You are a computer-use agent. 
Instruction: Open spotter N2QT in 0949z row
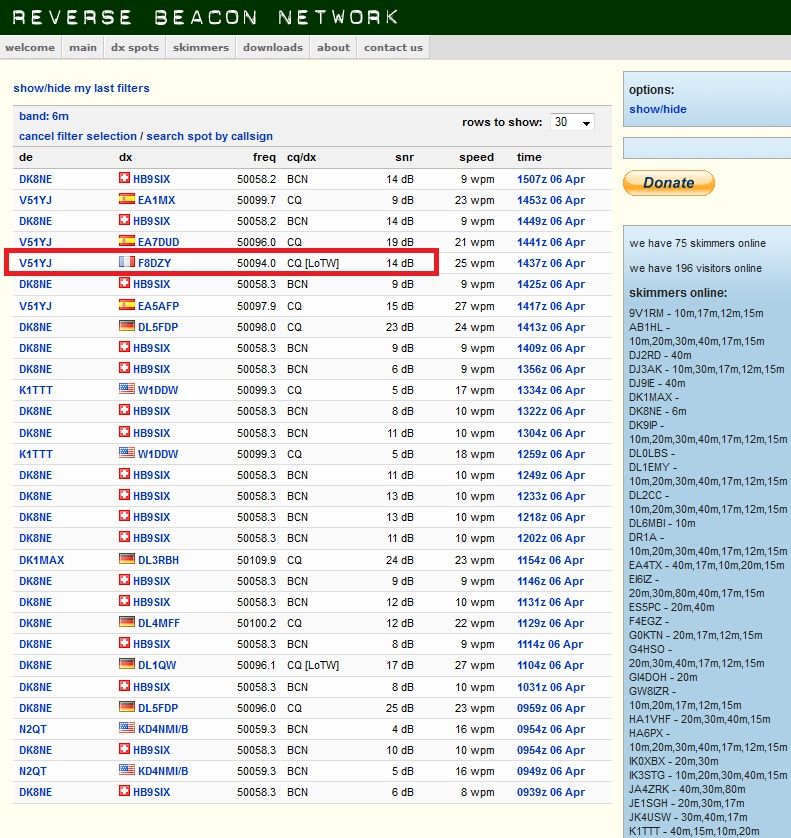tap(33, 771)
